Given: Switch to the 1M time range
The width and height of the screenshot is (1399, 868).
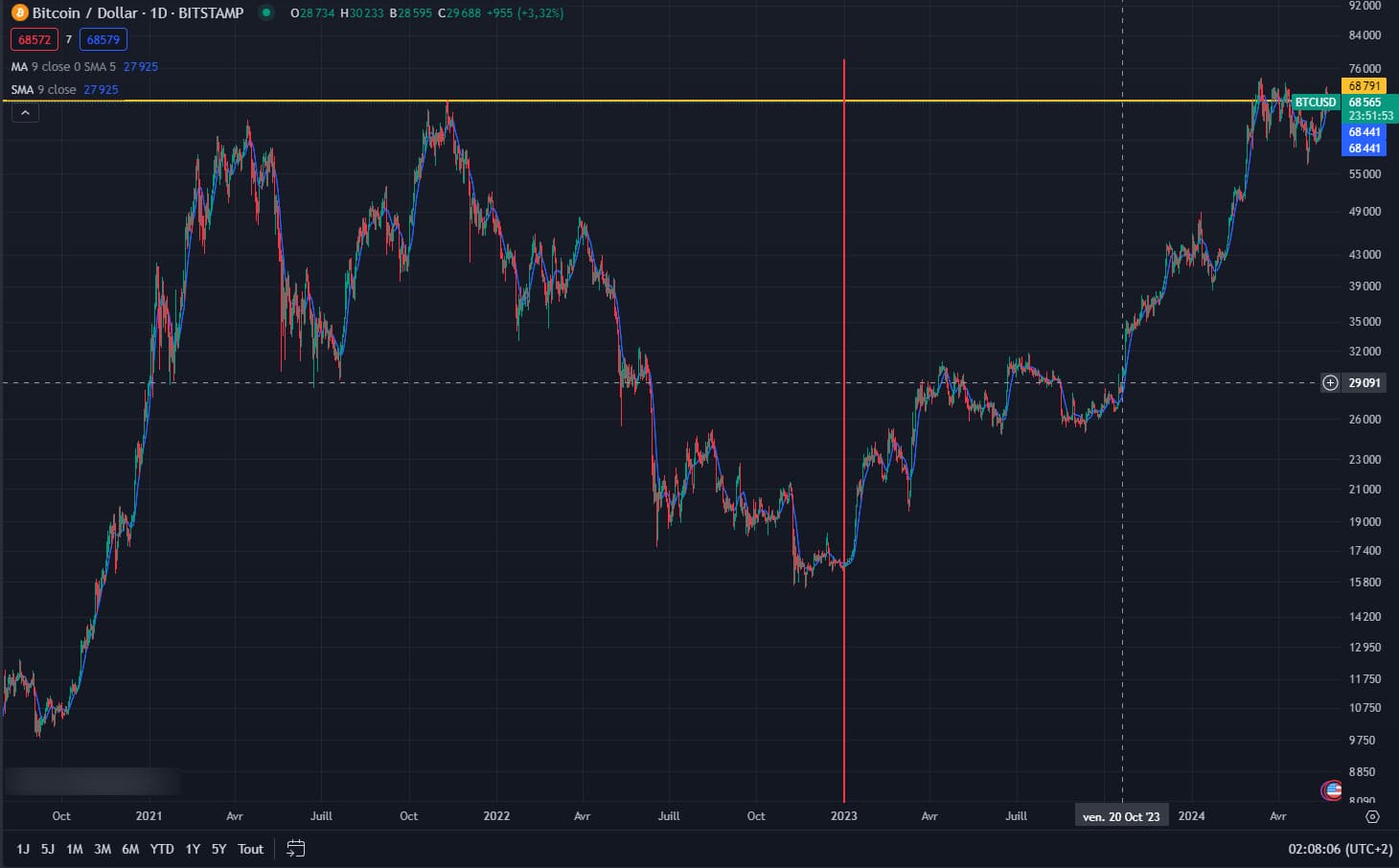Looking at the screenshot, I should click(75, 849).
